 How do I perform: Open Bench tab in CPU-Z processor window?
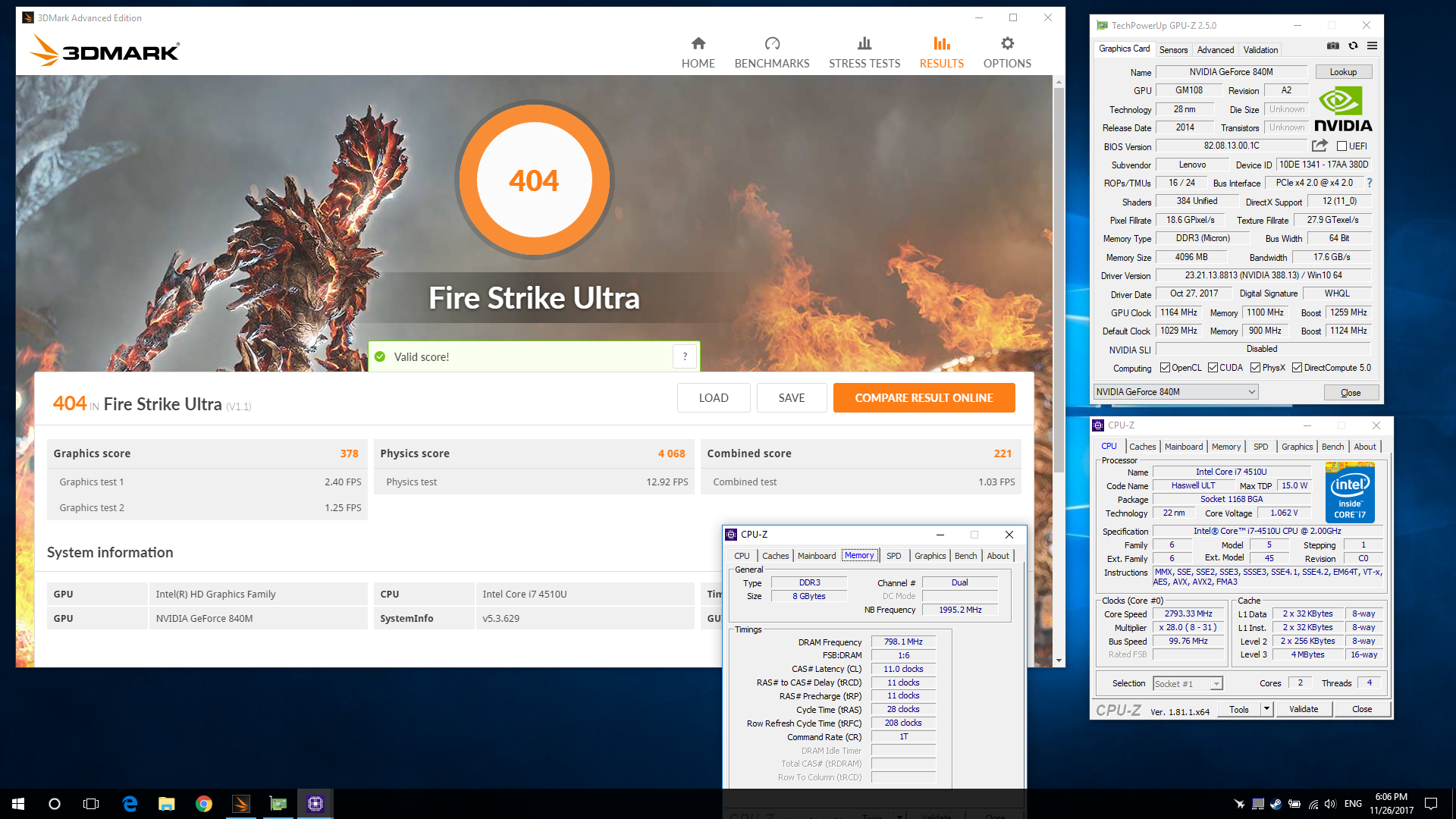point(1332,447)
